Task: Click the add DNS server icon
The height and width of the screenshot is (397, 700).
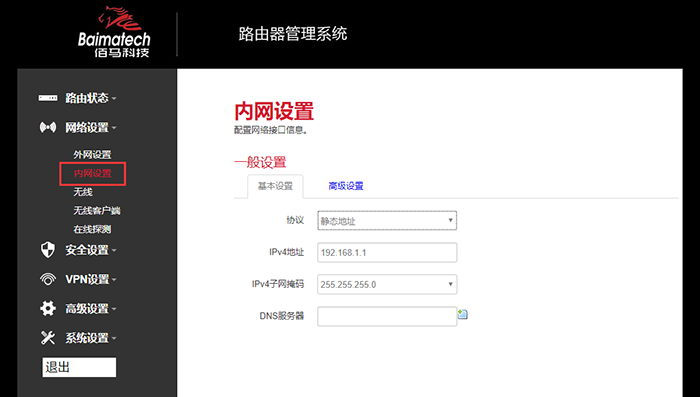Action: click(x=462, y=314)
